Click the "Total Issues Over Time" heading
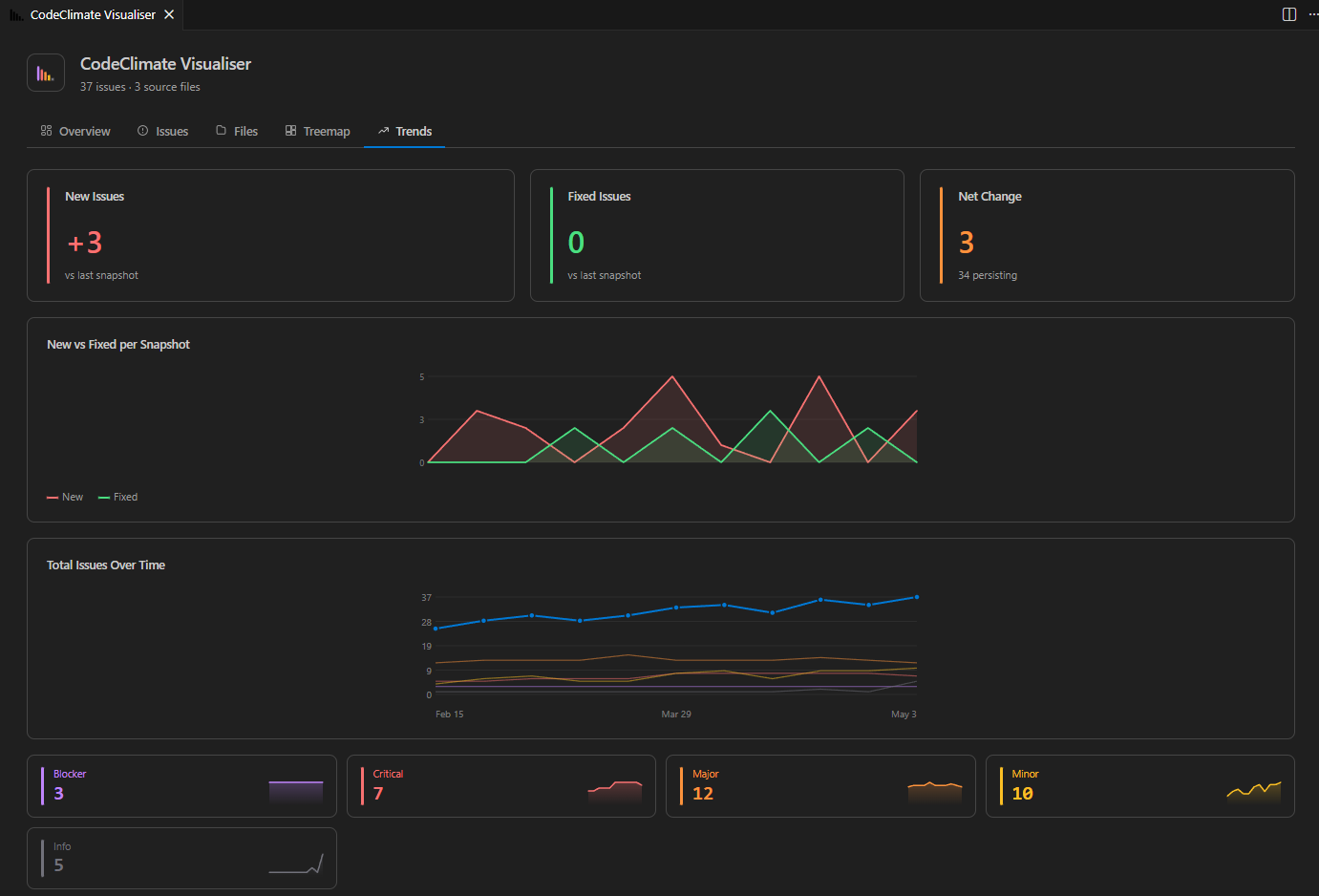Screen dimensions: 1319x896 coord(106,565)
